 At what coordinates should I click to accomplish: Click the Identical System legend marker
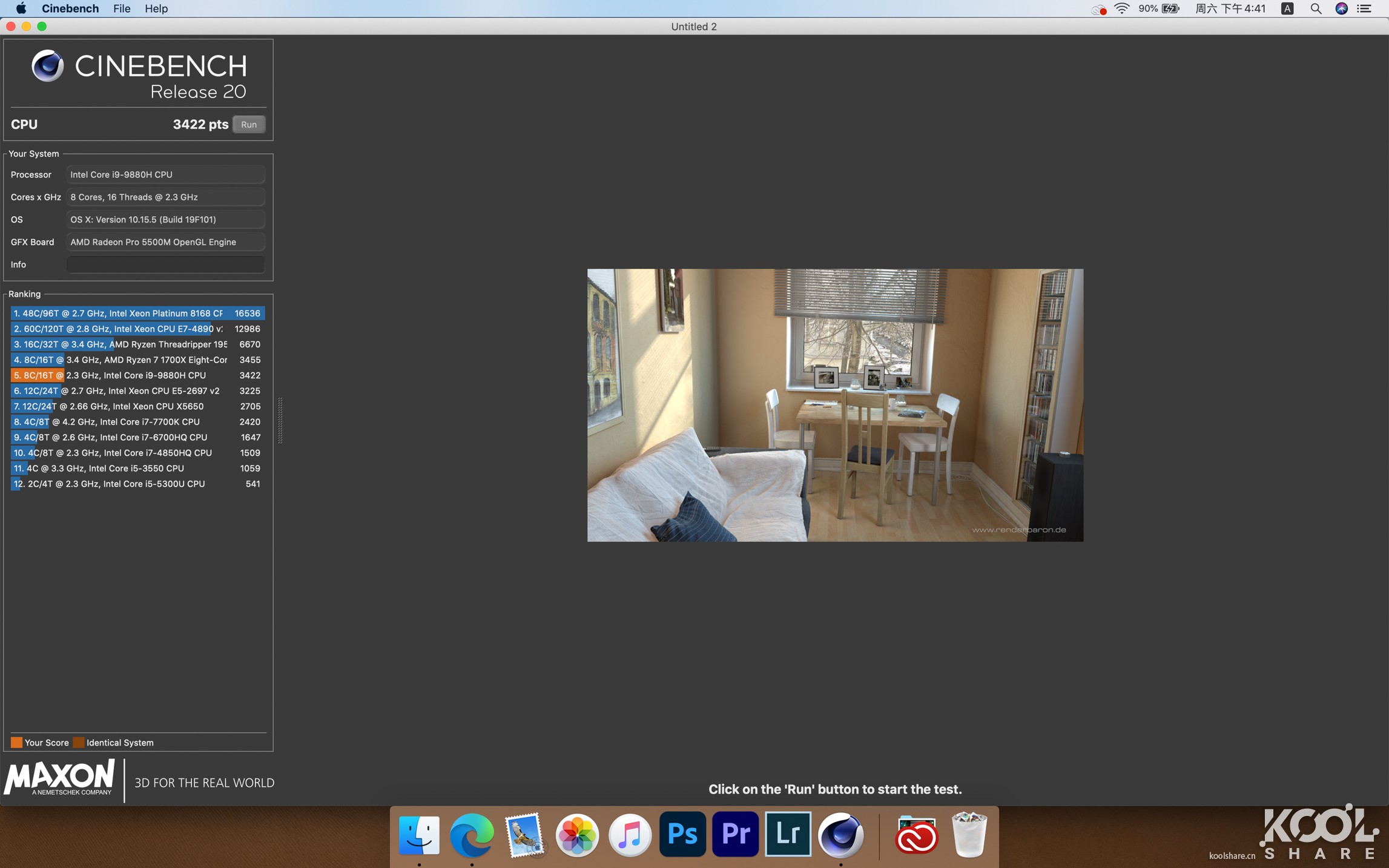click(x=78, y=742)
